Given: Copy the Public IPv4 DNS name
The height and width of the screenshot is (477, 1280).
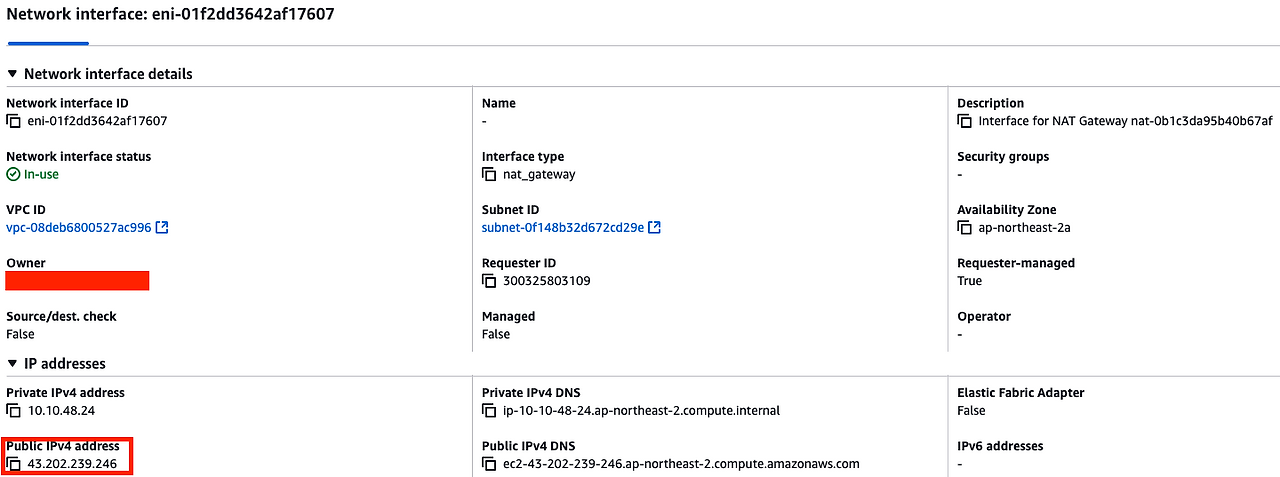Looking at the screenshot, I should pyautogui.click(x=489, y=464).
